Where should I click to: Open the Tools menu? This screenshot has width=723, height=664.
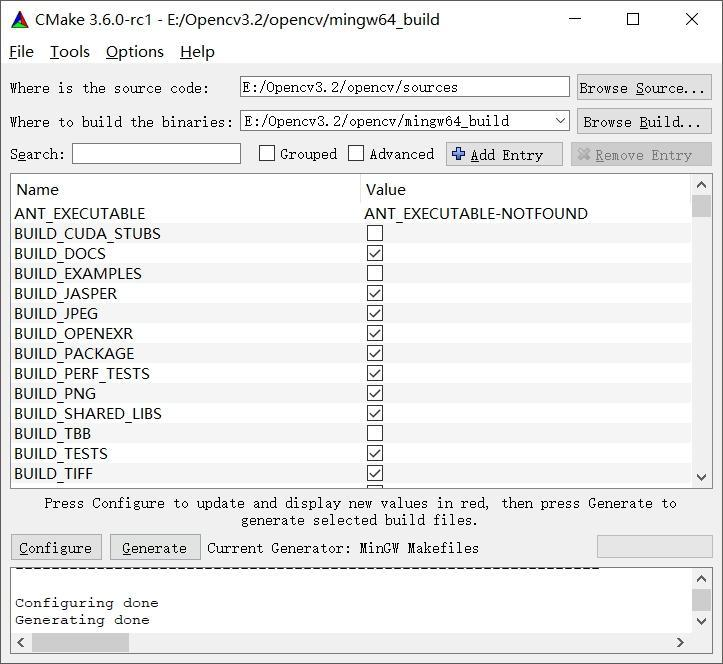pos(69,52)
